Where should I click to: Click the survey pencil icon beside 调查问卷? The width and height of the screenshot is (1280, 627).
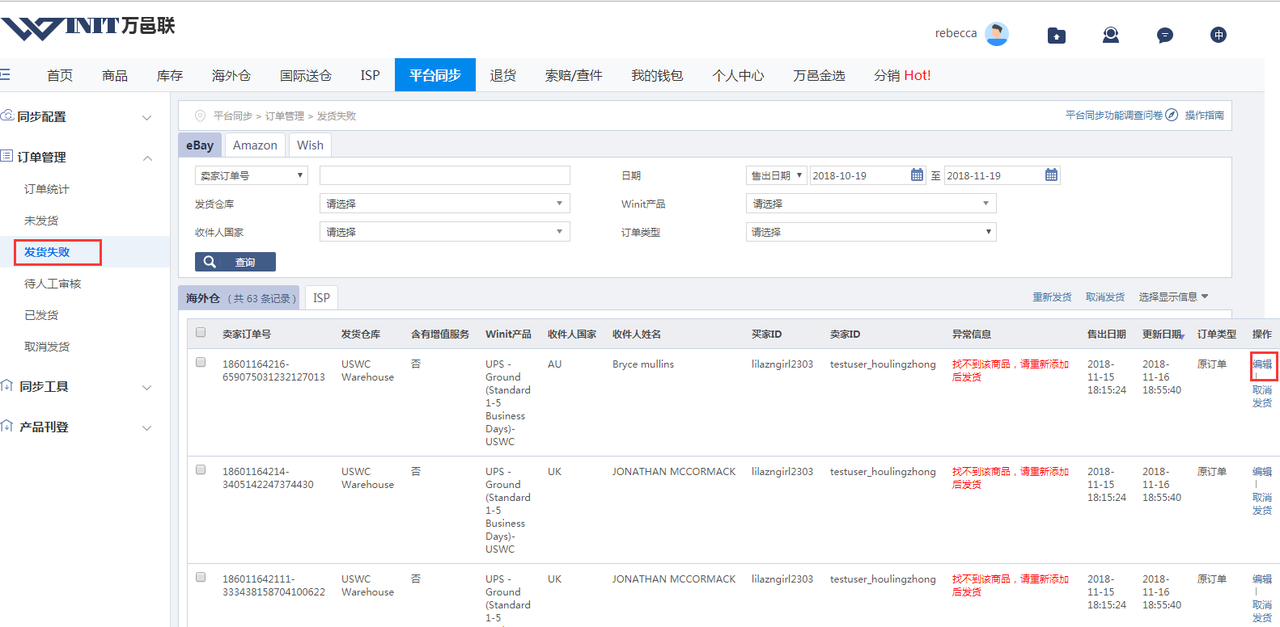point(1172,115)
